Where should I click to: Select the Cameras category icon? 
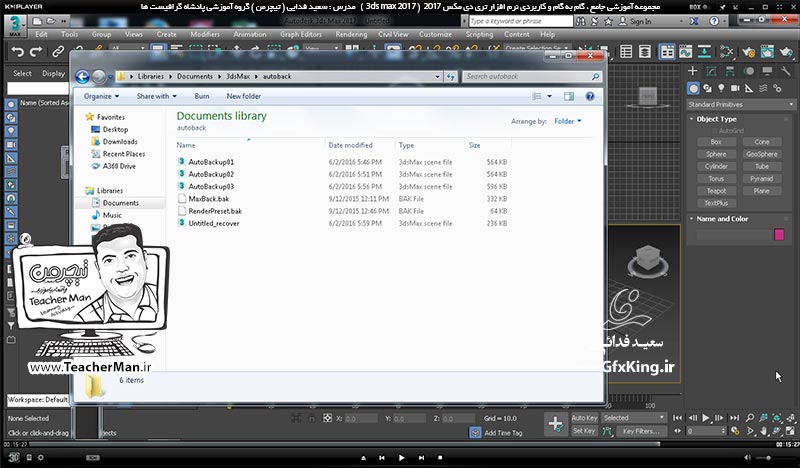735,88
